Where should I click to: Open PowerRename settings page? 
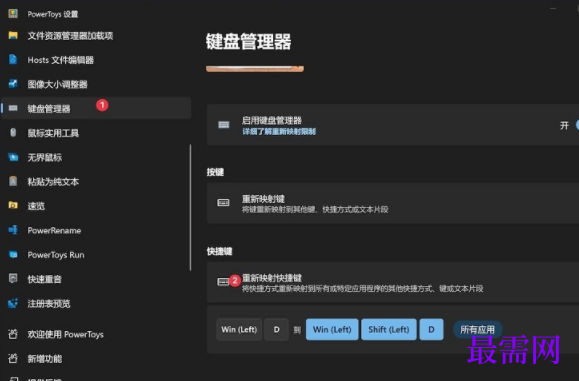pyautogui.click(x=96, y=230)
